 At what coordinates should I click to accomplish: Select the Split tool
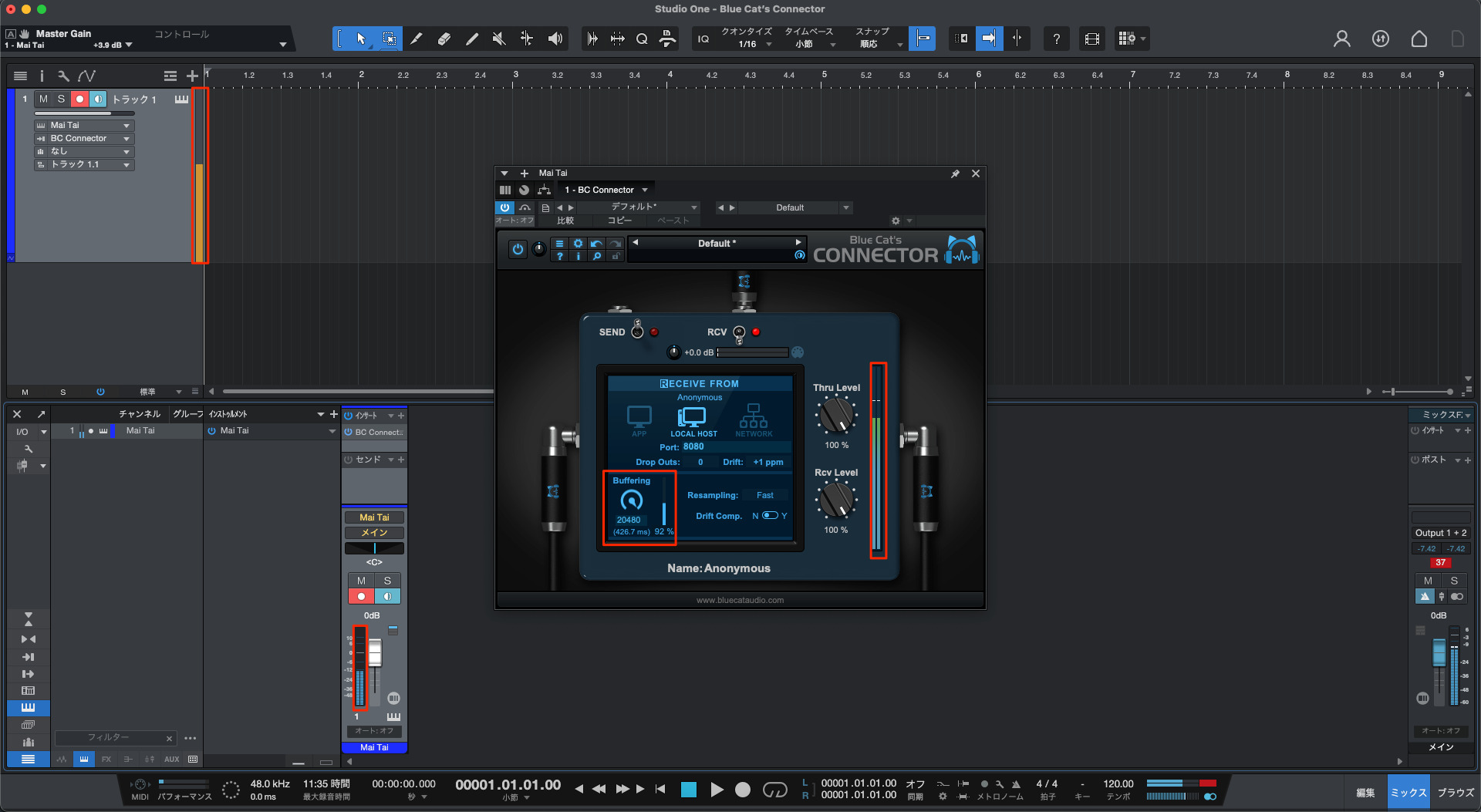click(x=417, y=39)
